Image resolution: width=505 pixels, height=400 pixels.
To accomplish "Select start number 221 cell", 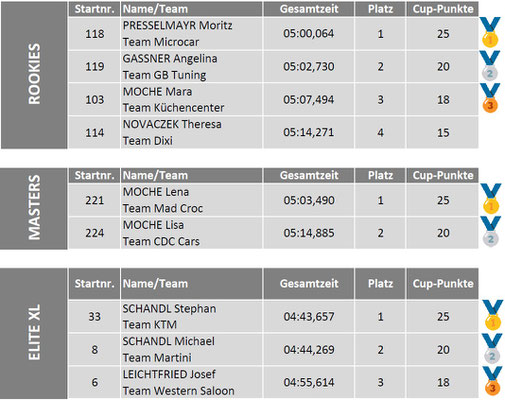I will click(94, 200).
